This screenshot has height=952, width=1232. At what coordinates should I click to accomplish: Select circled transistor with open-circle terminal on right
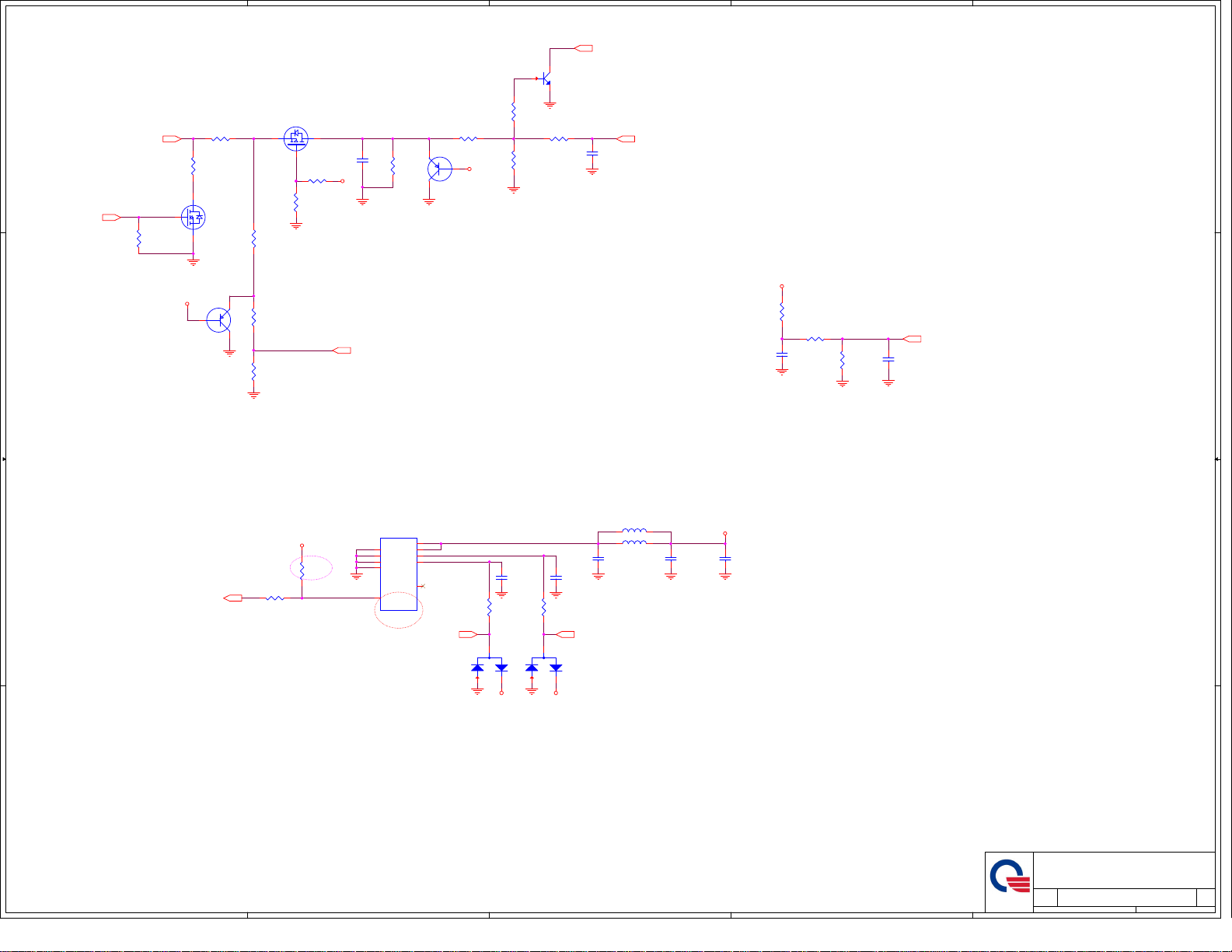tap(439, 169)
